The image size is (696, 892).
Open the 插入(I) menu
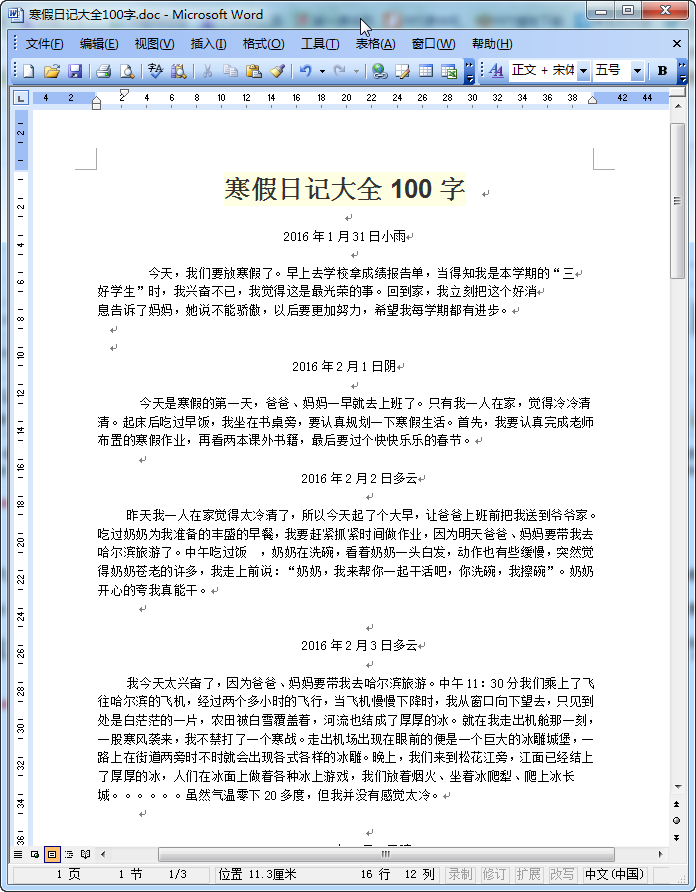pos(208,44)
